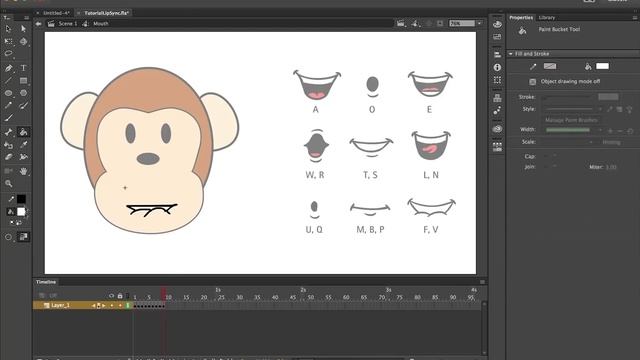Viewport: 640px width, 360px height.
Task: Select the Zoom magnifier tool
Action: [8, 184]
